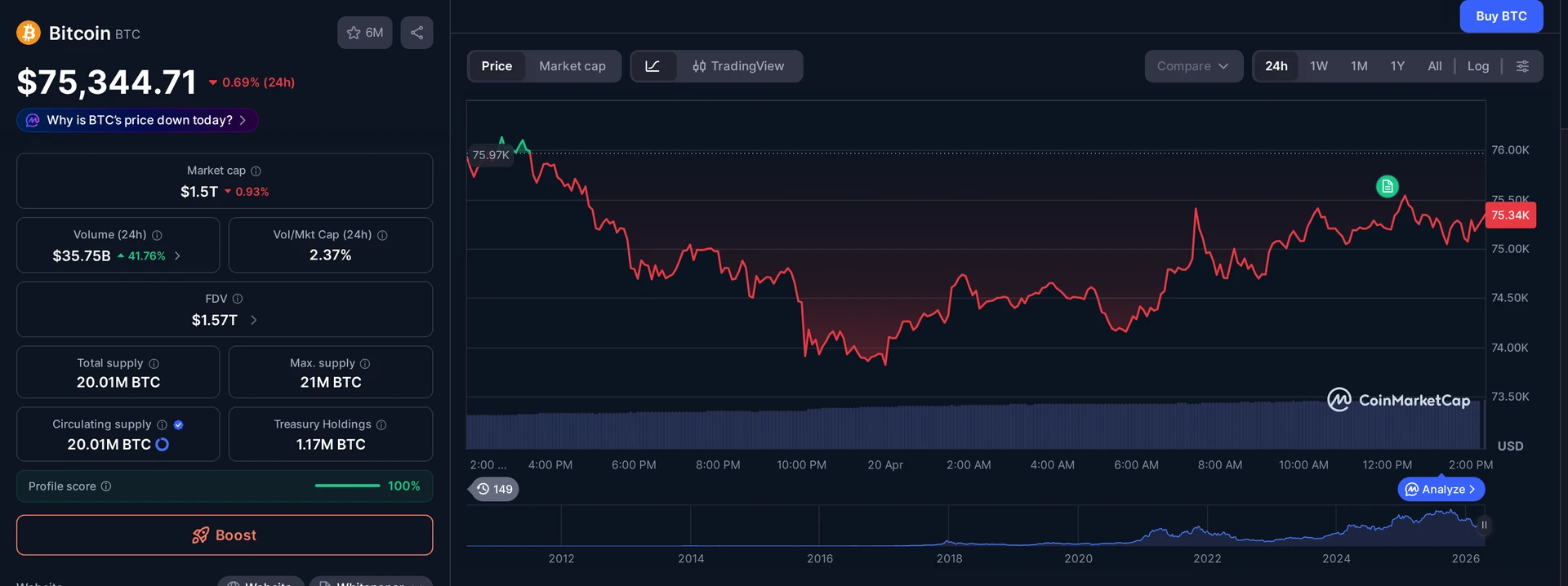Click the USD currency label on chart
The width and height of the screenshot is (1568, 586).
tap(1510, 446)
